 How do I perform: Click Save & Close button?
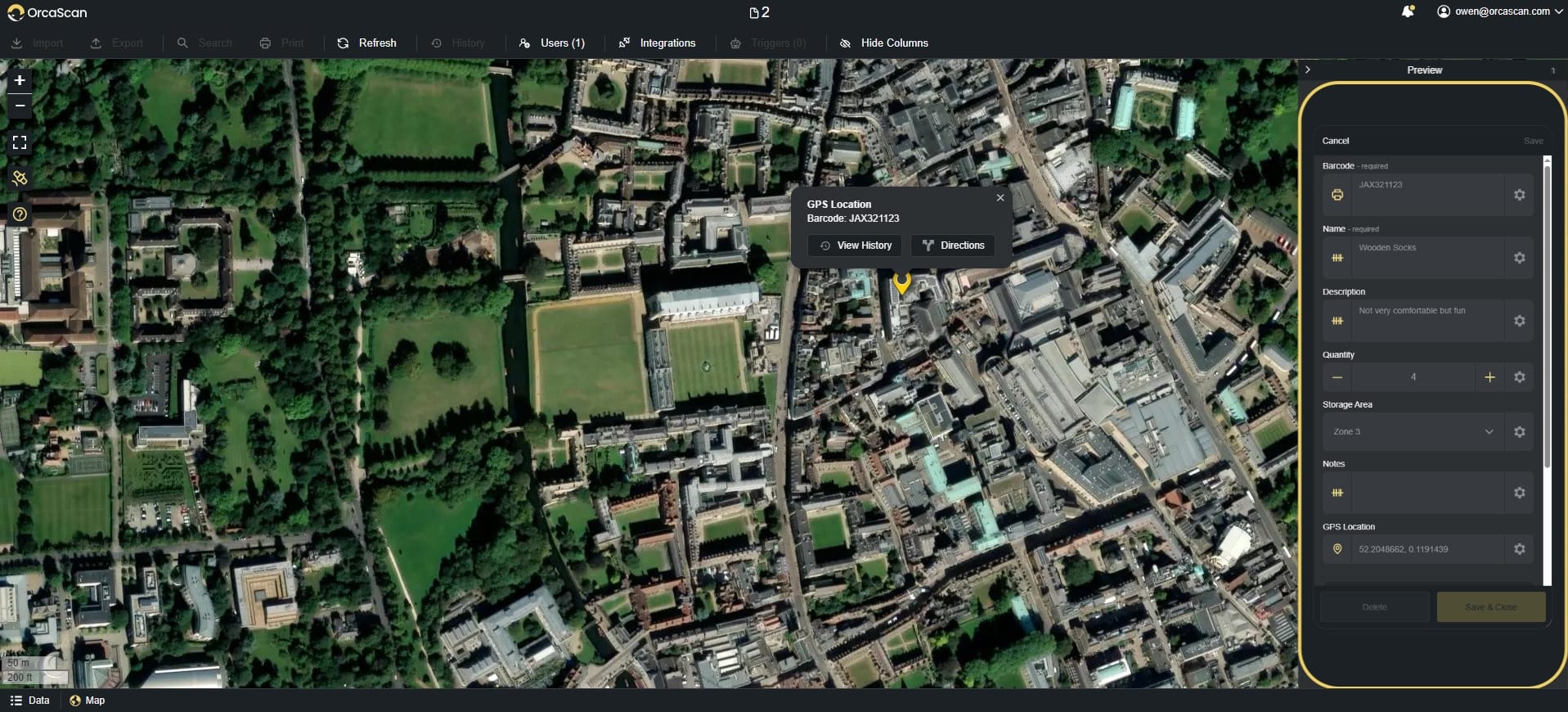pyautogui.click(x=1491, y=607)
